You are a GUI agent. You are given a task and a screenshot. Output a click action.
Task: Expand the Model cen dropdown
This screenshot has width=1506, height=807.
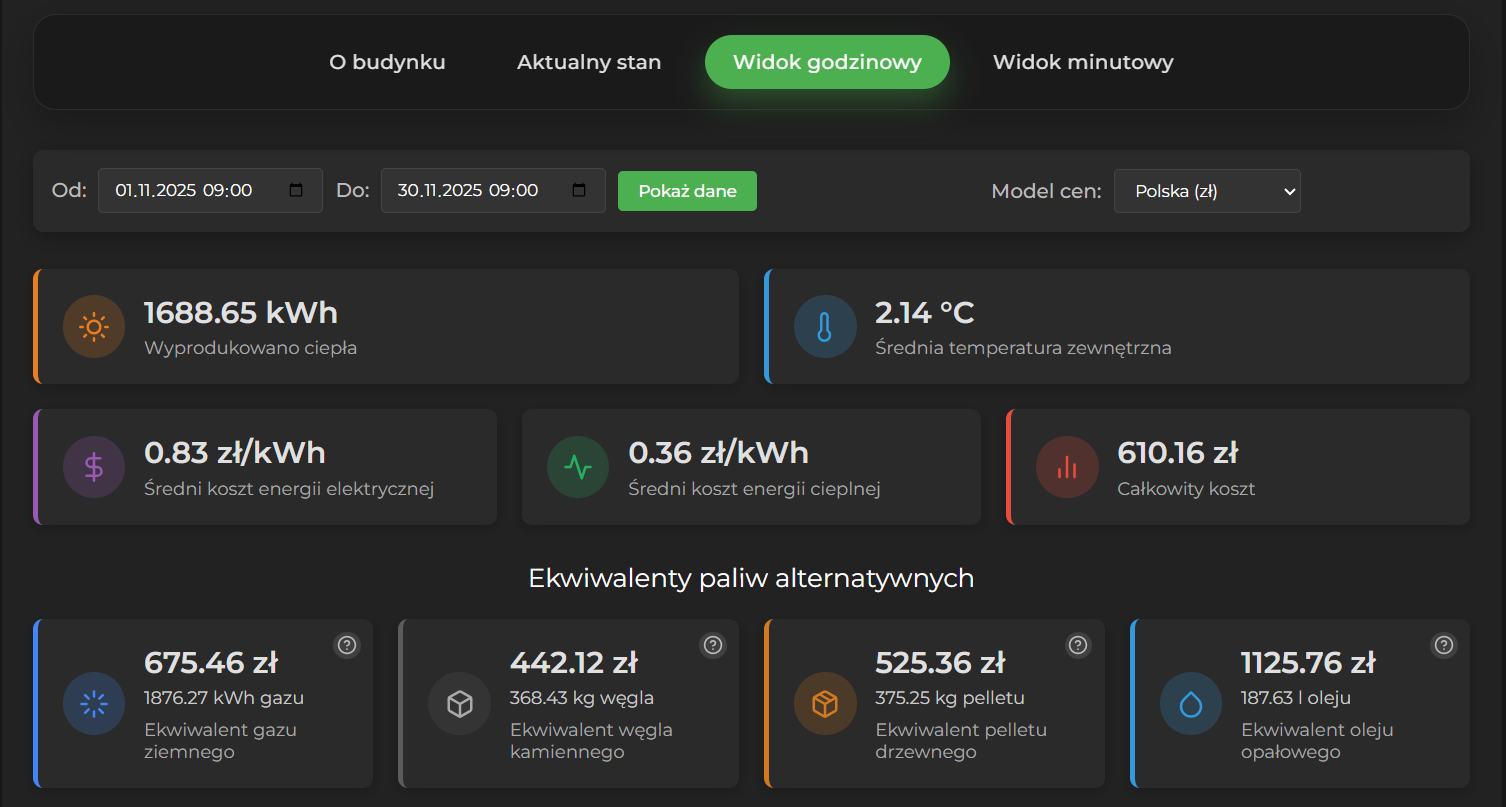pos(1207,191)
